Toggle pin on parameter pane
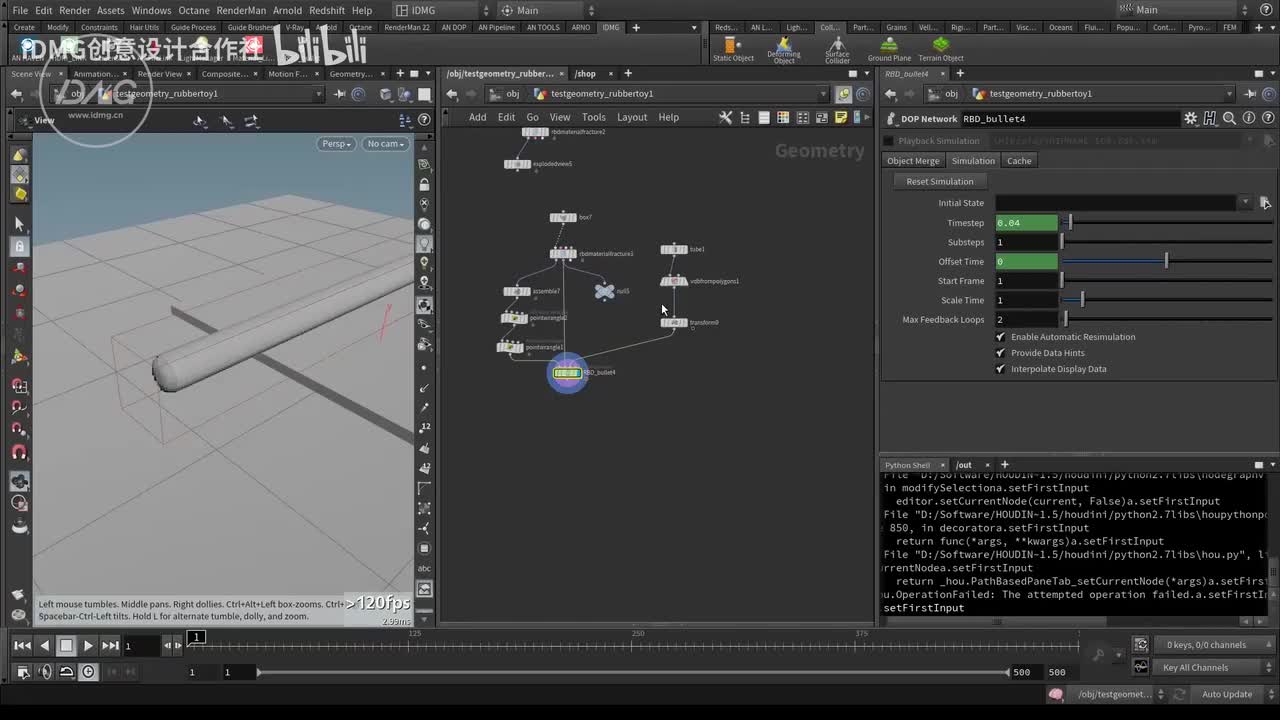 pos(1250,94)
